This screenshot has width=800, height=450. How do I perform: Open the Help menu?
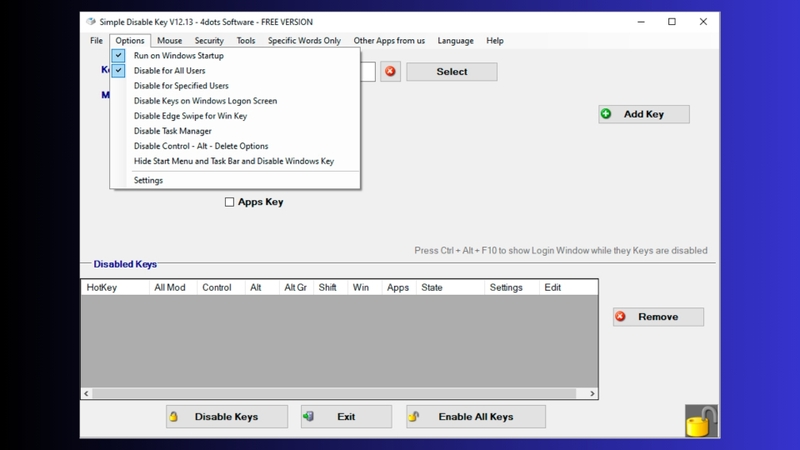(x=494, y=40)
